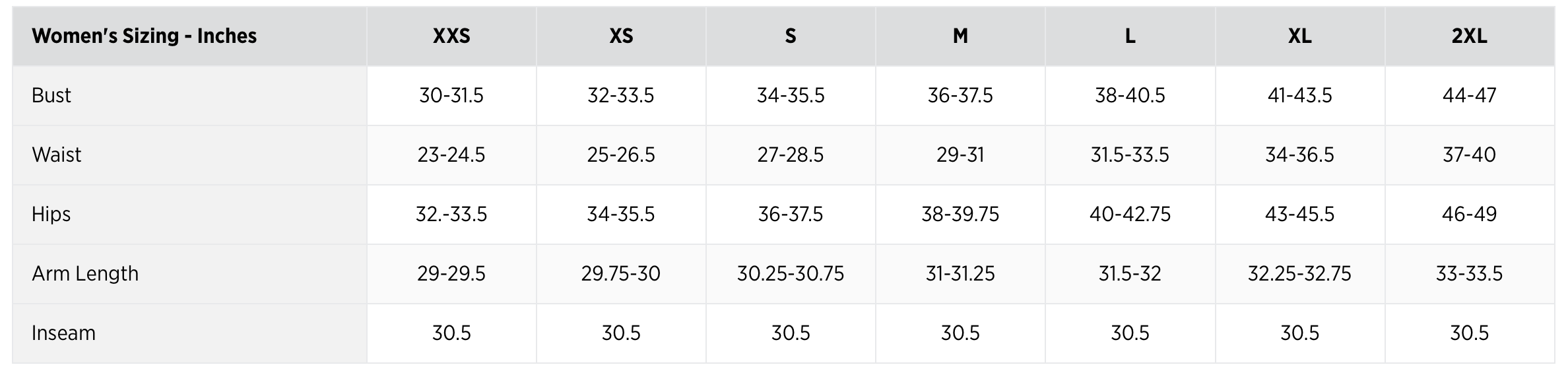Viewport: 1568px width, 371px height.
Task: Click the 30.25-30.75 arm length cell
Action: pos(791,273)
